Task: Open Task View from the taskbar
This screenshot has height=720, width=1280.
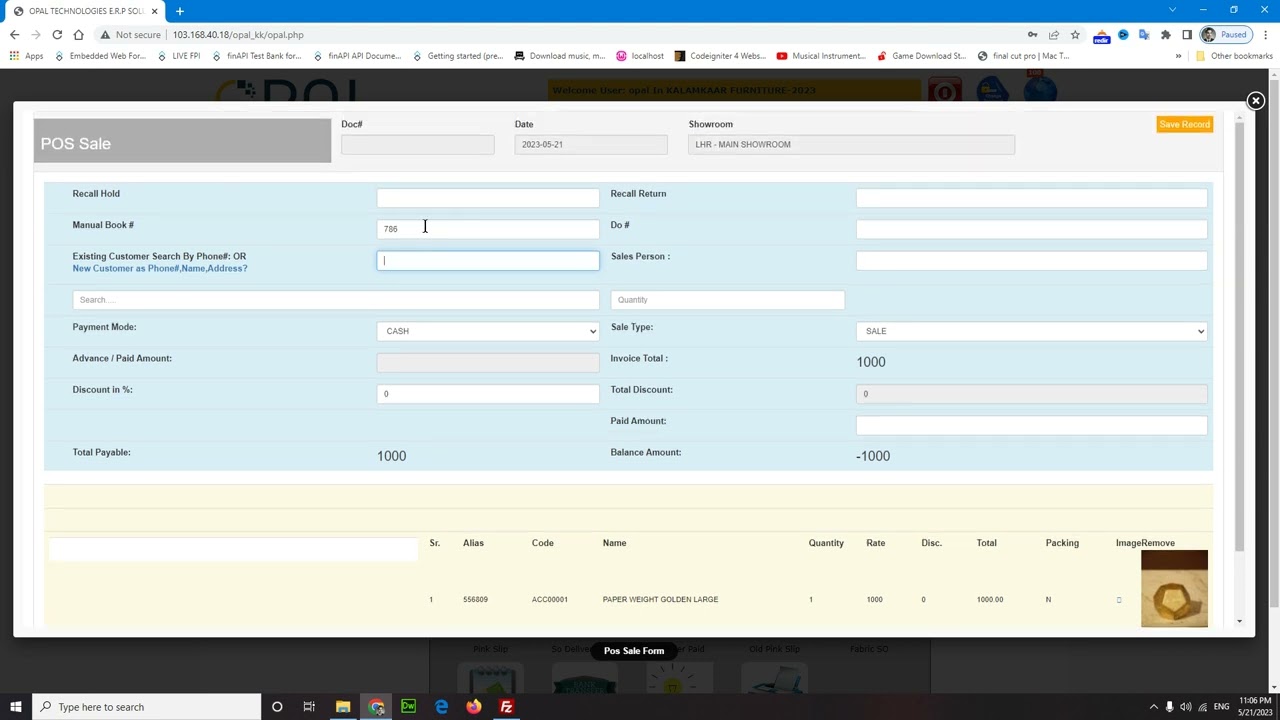Action: pos(309,707)
